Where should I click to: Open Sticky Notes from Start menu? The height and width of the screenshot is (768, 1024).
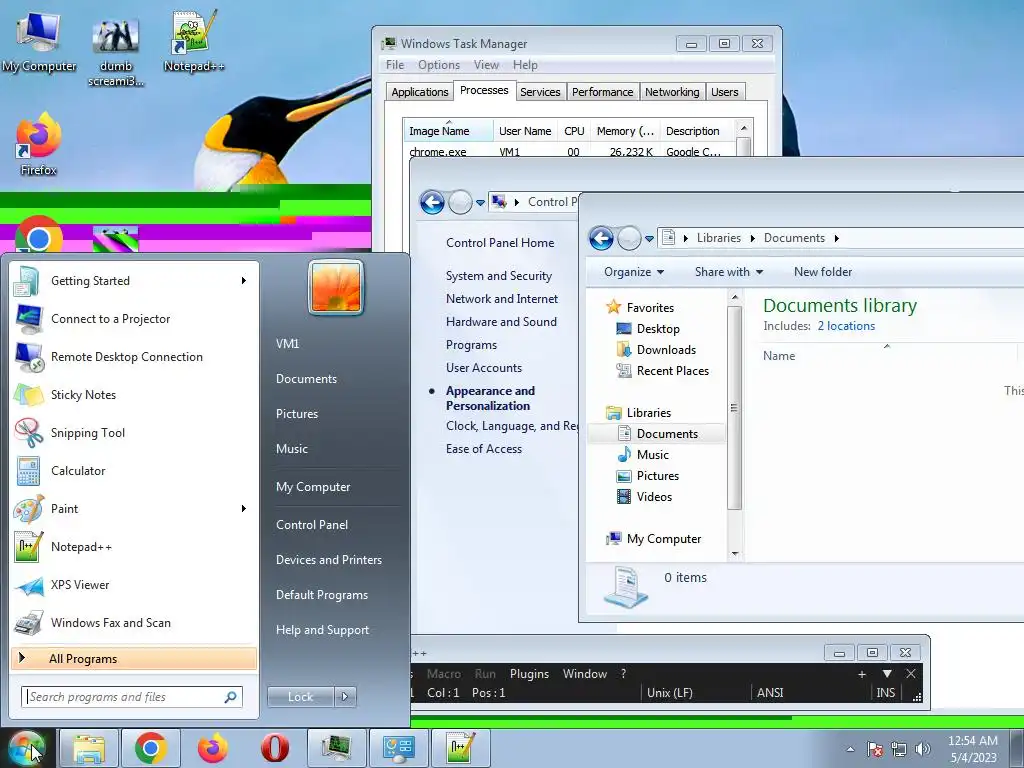pos(134,394)
